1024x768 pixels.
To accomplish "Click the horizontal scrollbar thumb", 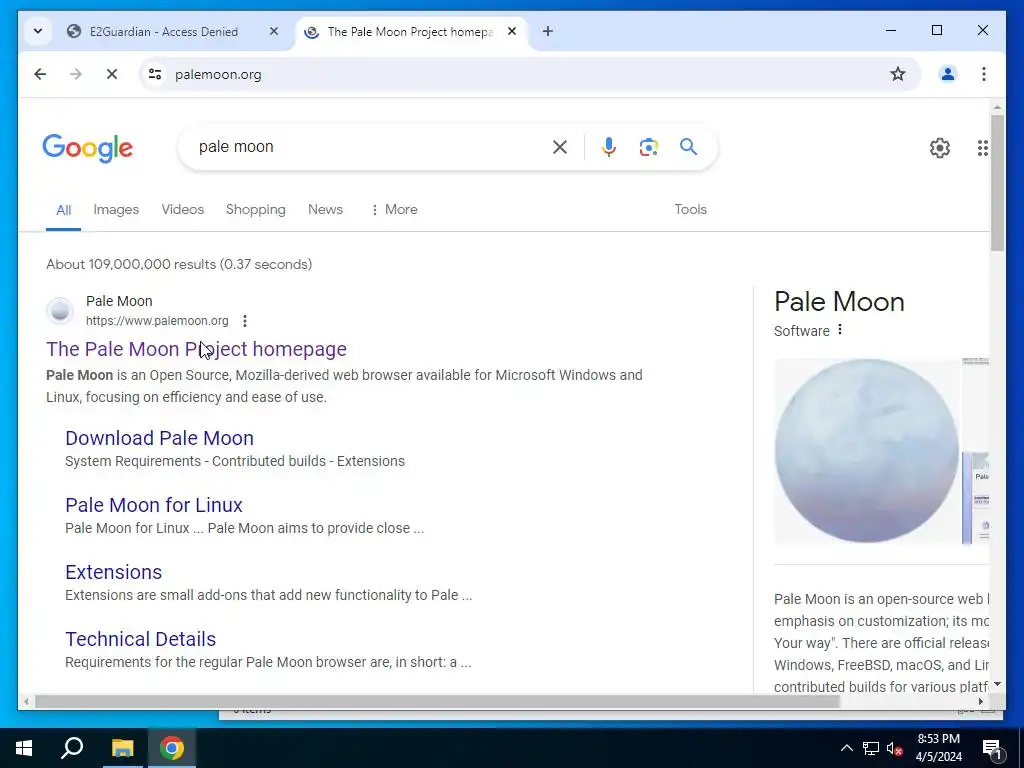I will [437, 701].
